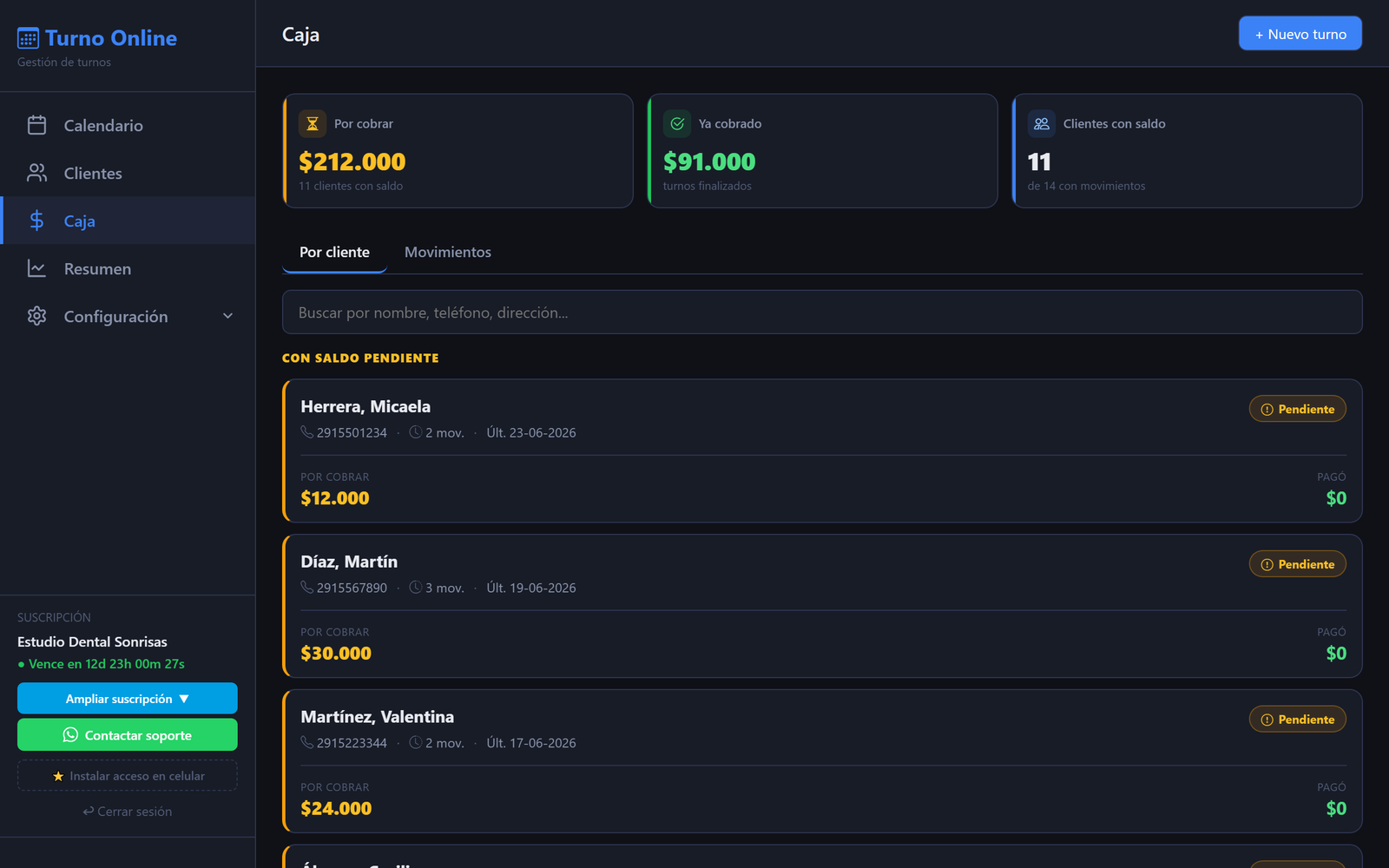Go to the Clientes section

coord(128,173)
